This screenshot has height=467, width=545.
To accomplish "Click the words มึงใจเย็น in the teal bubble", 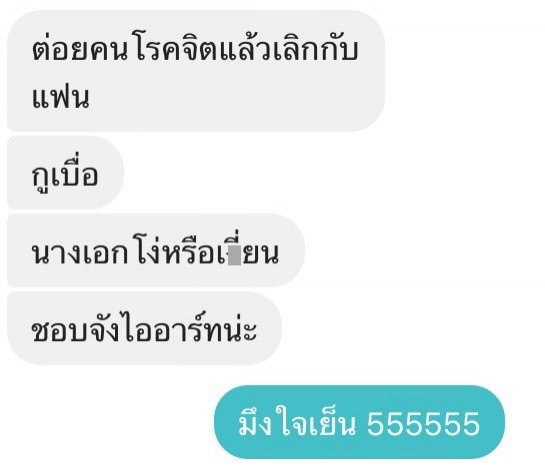I will pos(298,421).
